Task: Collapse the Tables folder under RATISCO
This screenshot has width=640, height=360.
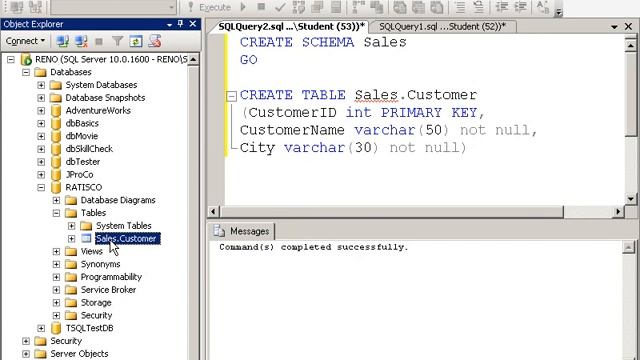Action: coord(56,213)
